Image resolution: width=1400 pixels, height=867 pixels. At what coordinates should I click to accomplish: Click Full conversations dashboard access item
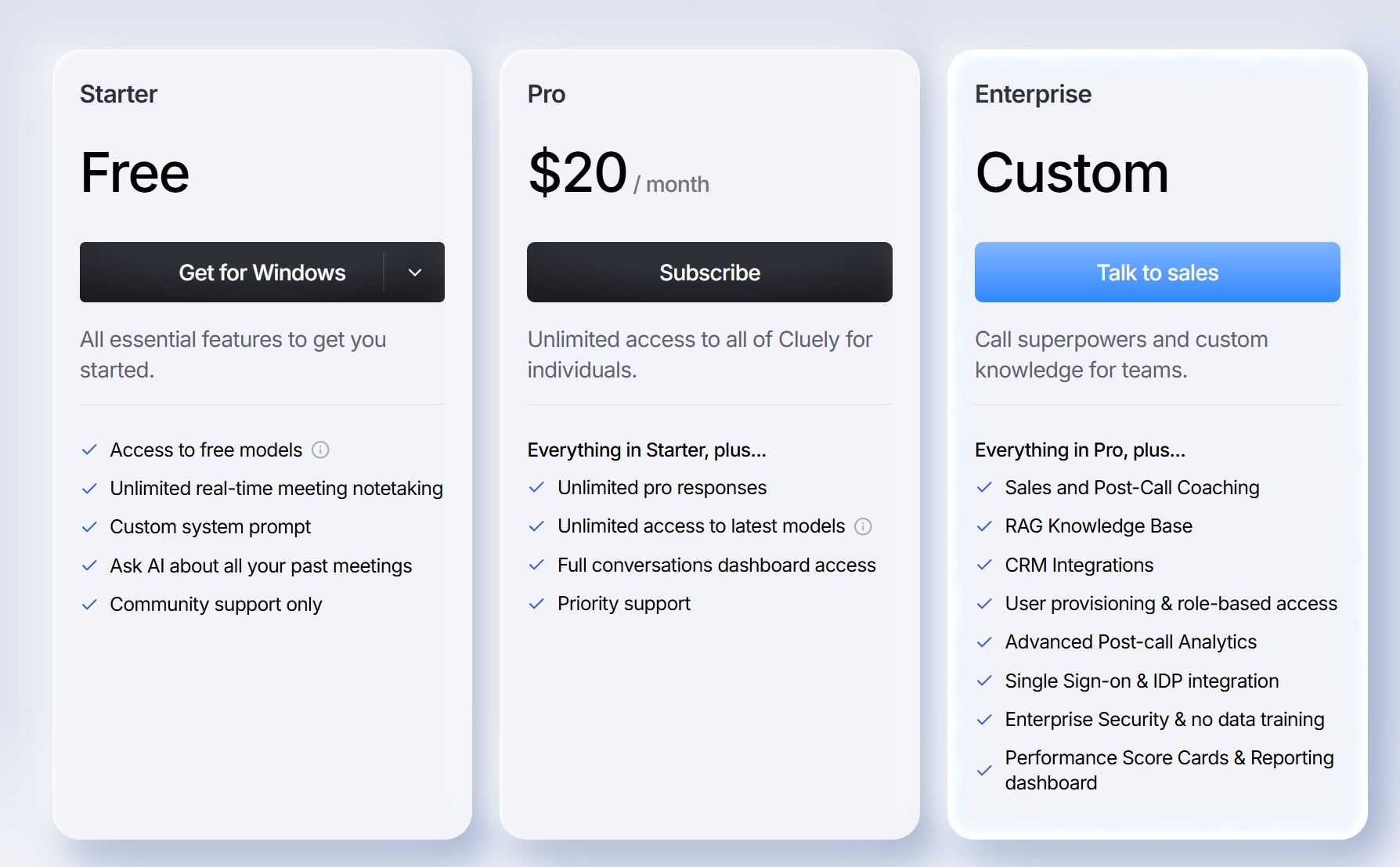pos(716,565)
